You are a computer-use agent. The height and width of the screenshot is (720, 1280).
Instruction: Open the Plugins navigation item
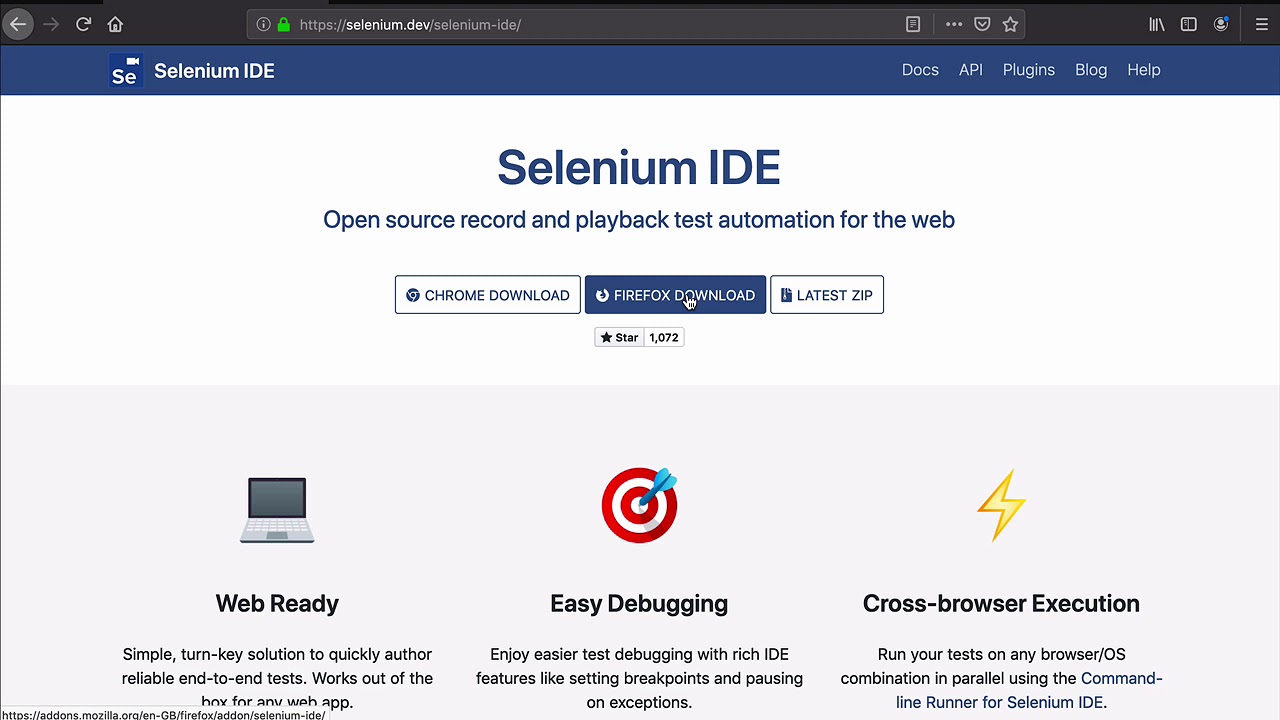[x=1029, y=70]
